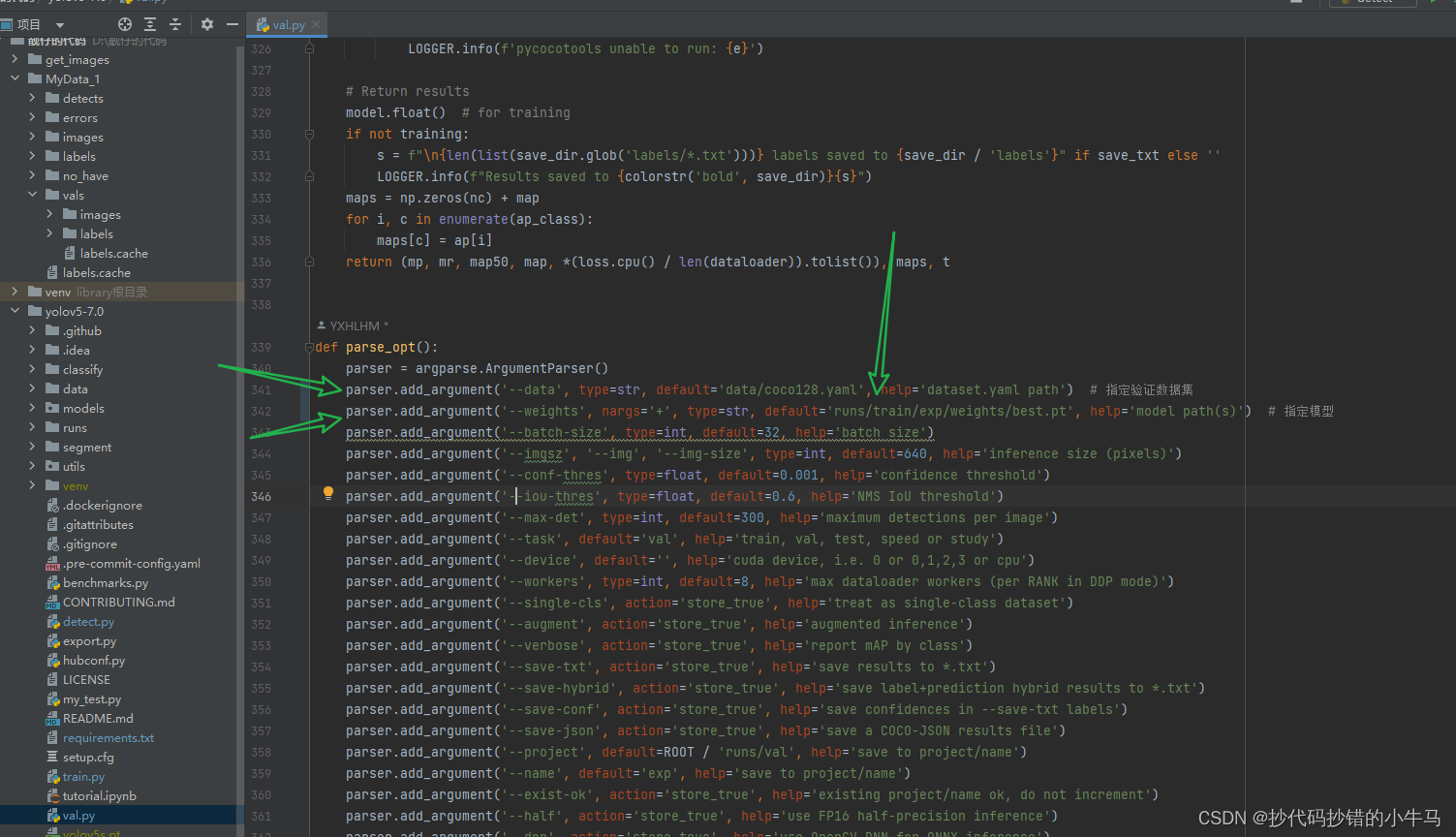Viewport: 1456px width, 837px height.
Task: Hide the project panel with minus icon
Action: tap(232, 24)
